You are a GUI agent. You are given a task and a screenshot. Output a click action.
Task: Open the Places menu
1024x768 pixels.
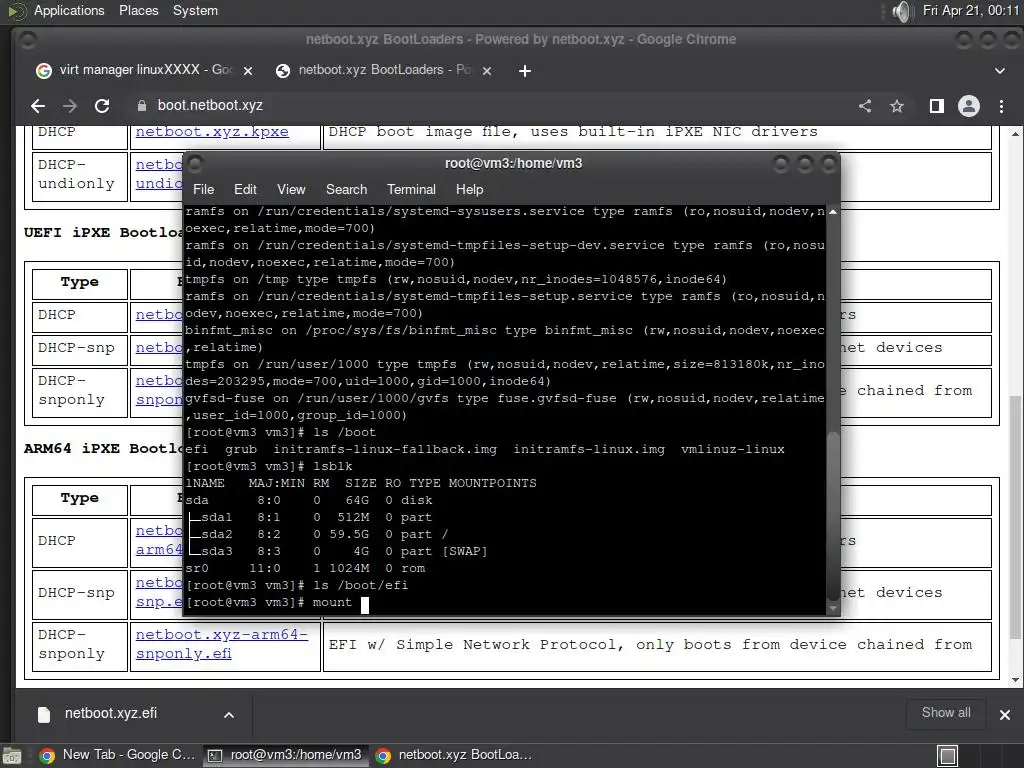point(138,10)
